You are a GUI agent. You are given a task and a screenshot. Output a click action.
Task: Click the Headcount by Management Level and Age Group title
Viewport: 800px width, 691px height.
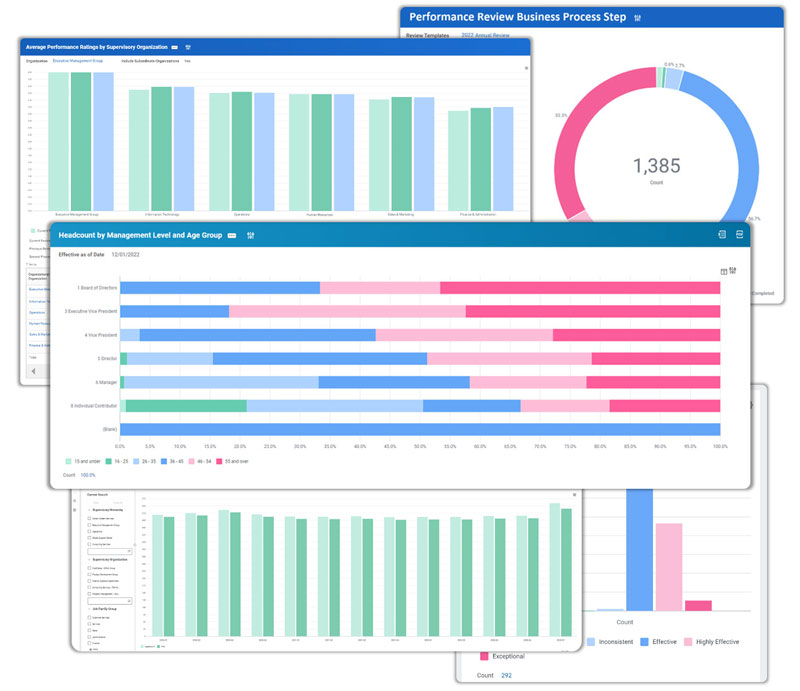tap(140, 235)
